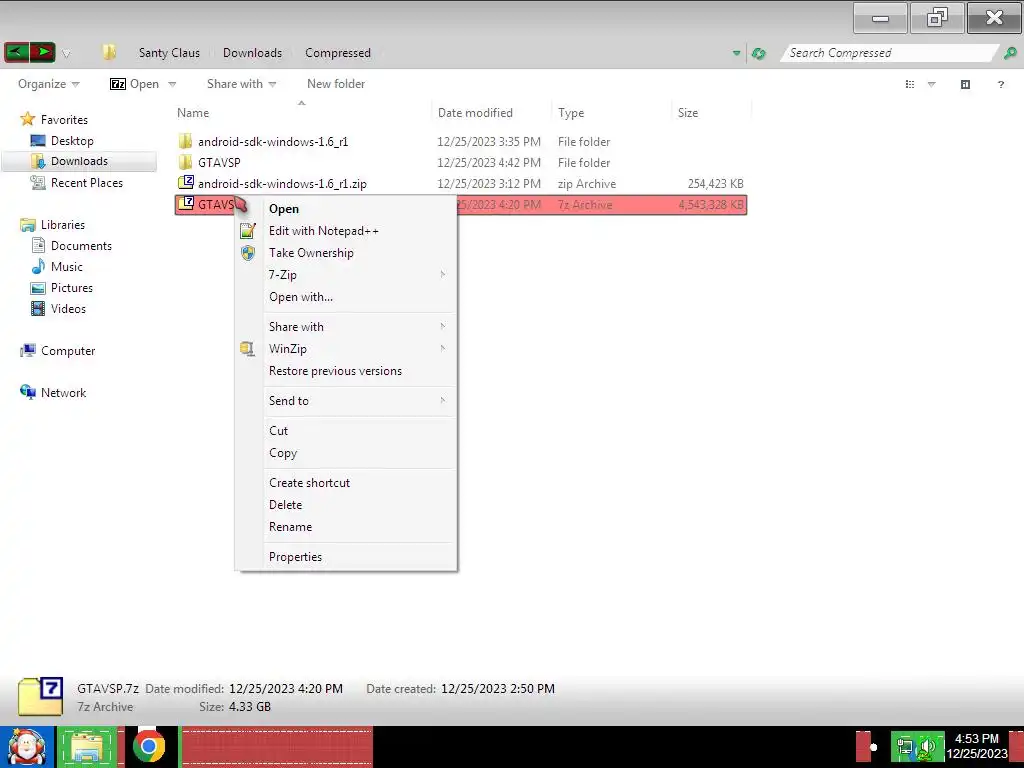Open Network in navigation pane
This screenshot has height=768, width=1024.
[x=63, y=392]
